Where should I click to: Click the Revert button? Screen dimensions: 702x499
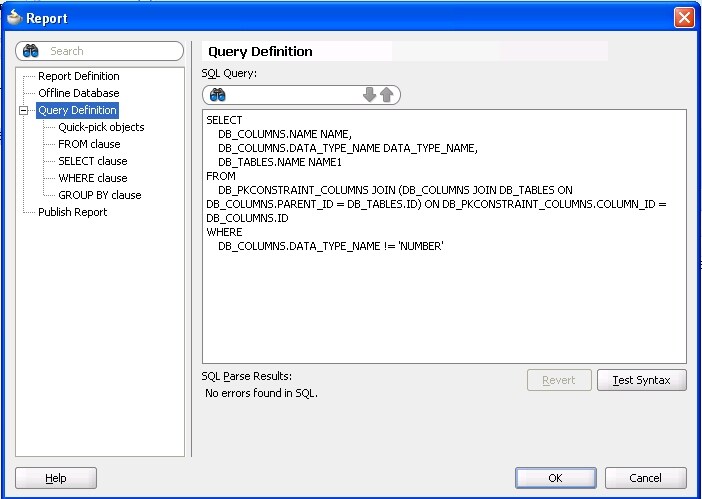pos(559,380)
